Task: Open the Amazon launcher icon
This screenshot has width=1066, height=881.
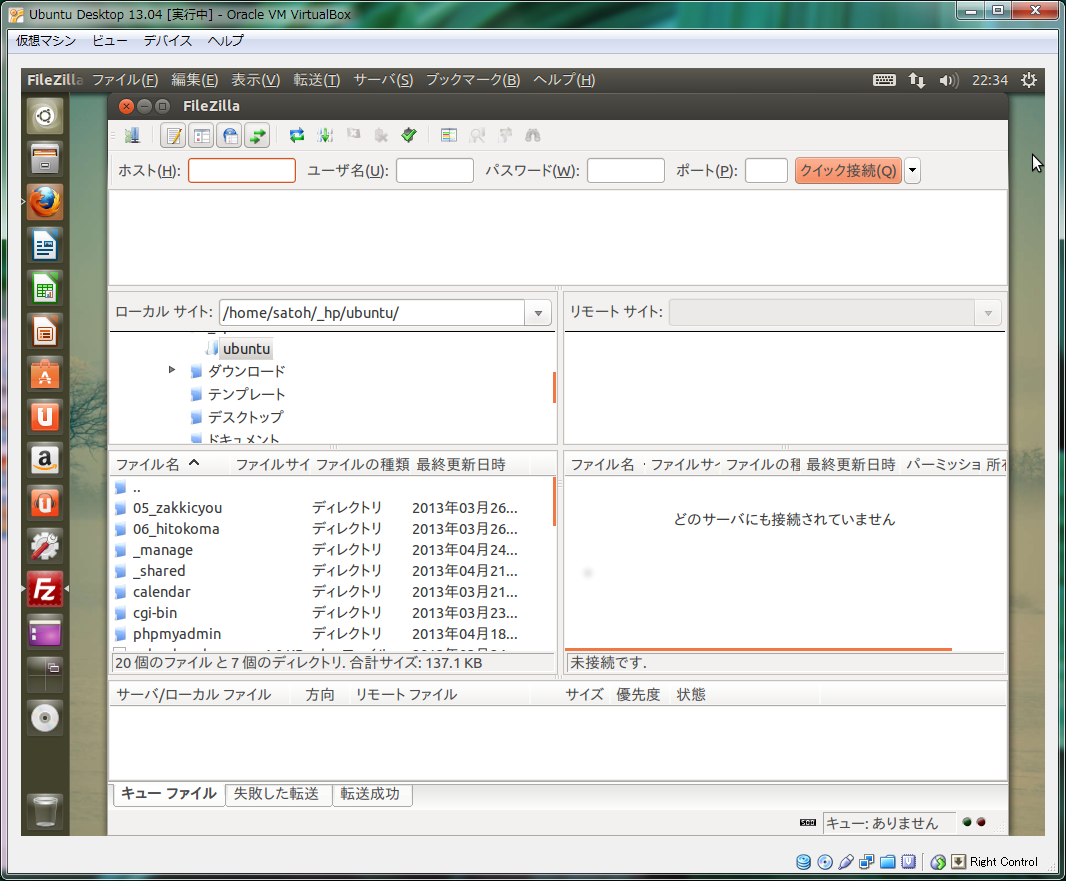Action: 45,460
